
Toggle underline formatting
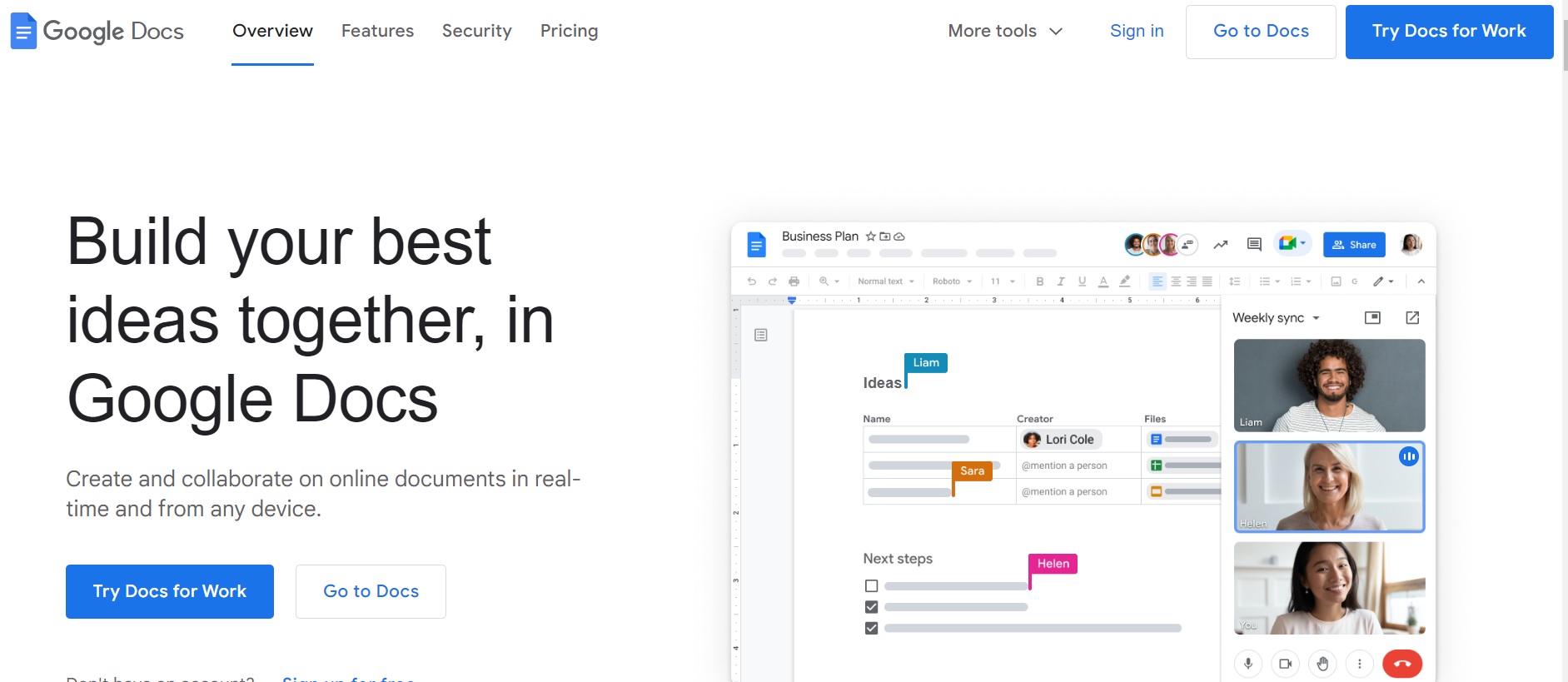(1082, 281)
